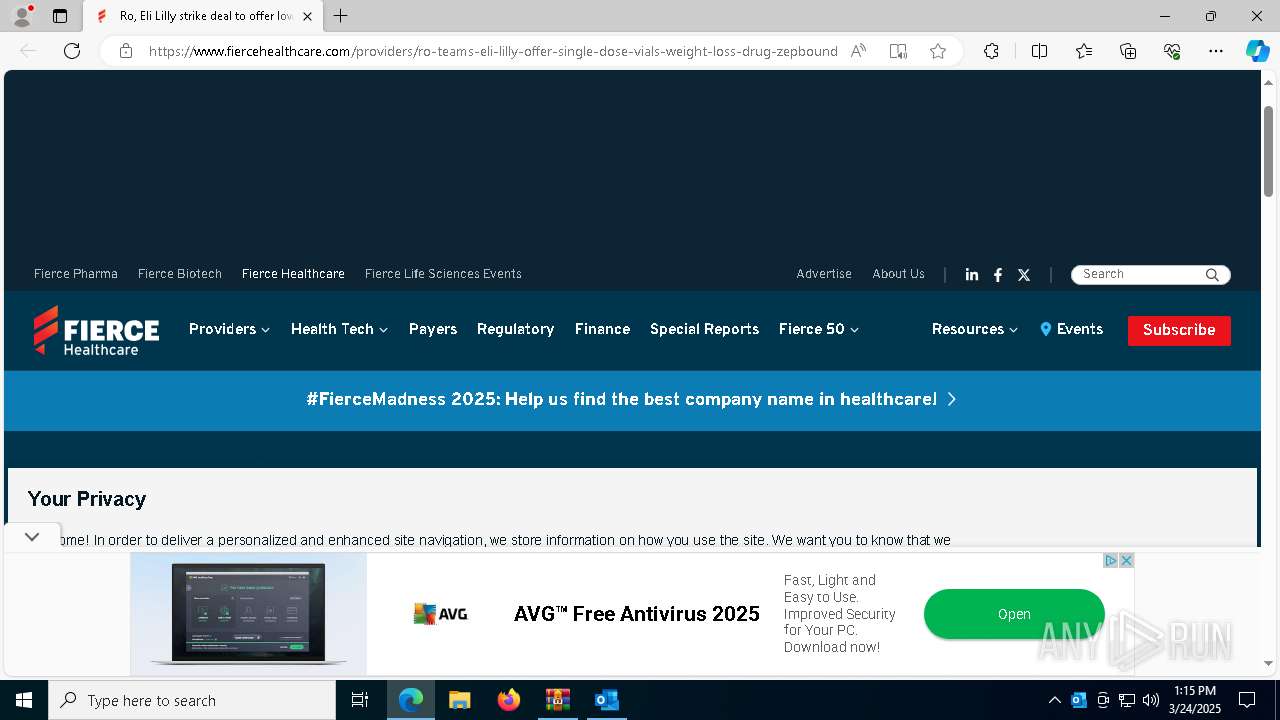This screenshot has width=1280, height=720.
Task: Open the #FierceMadness 2025 banner
Action: click(631, 399)
